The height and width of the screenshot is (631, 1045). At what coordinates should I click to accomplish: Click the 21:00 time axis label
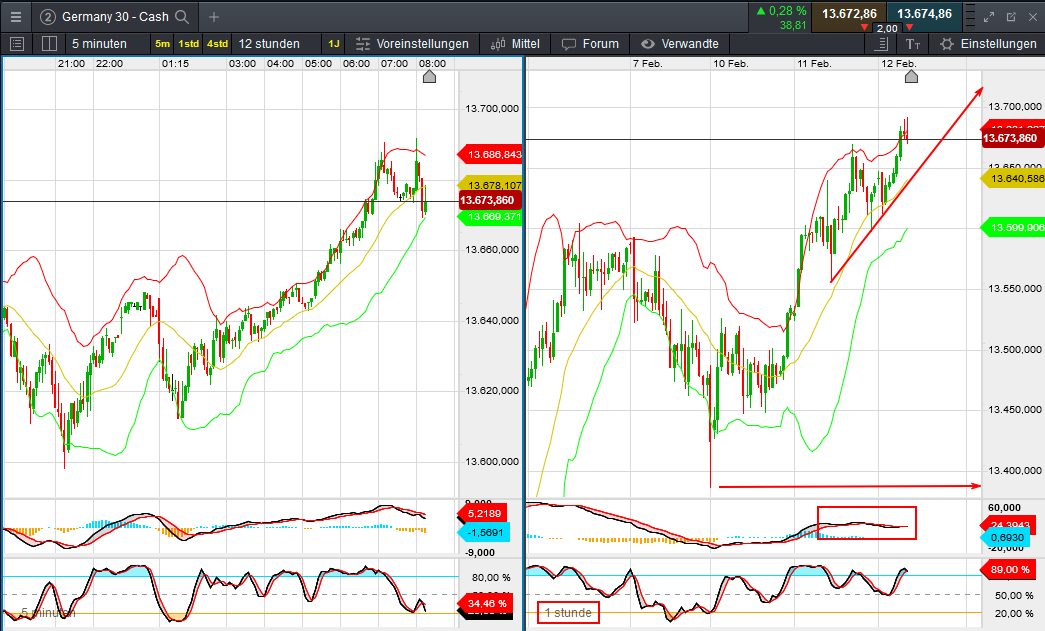tap(71, 63)
